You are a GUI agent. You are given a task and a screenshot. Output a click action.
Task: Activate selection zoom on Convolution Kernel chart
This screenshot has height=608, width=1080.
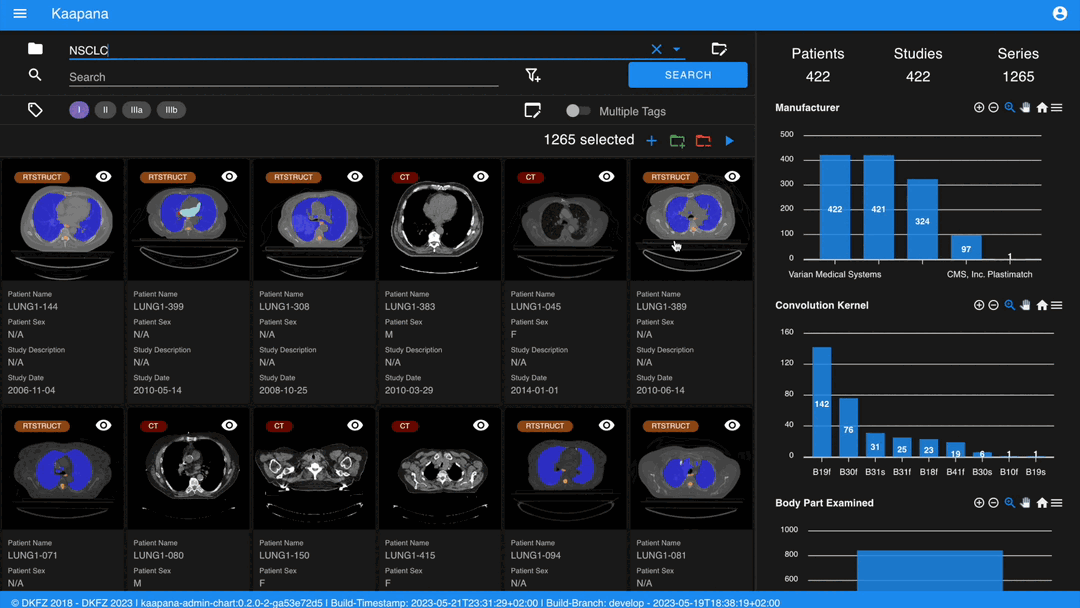pos(1010,305)
